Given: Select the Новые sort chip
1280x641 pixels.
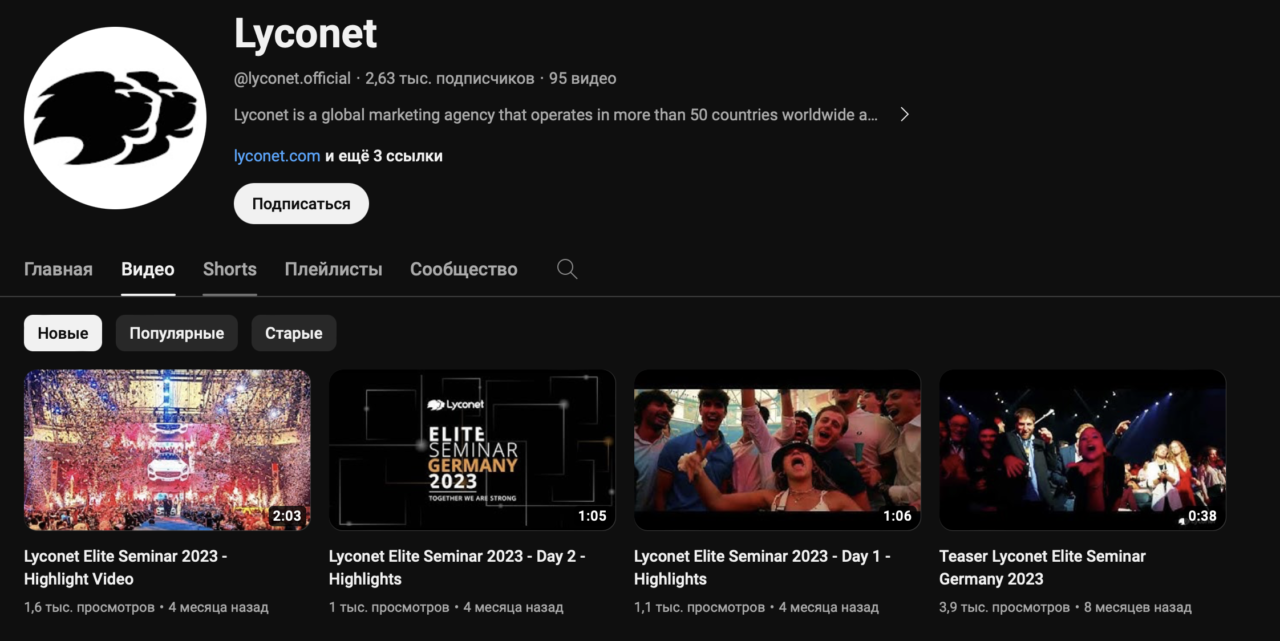Looking at the screenshot, I should coord(63,333).
